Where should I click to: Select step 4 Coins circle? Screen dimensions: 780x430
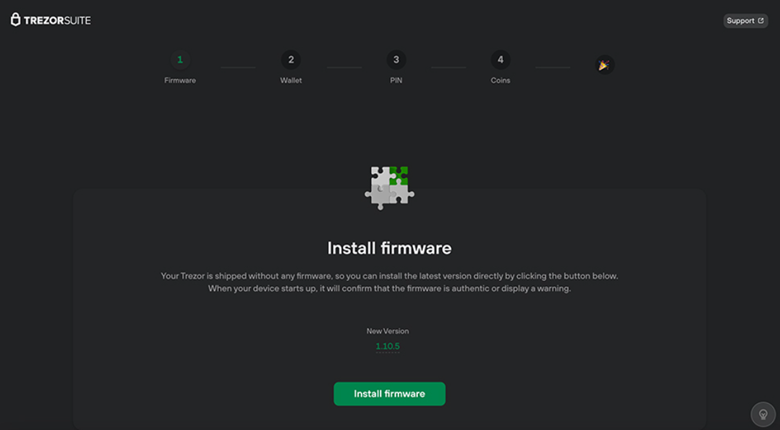coord(500,60)
